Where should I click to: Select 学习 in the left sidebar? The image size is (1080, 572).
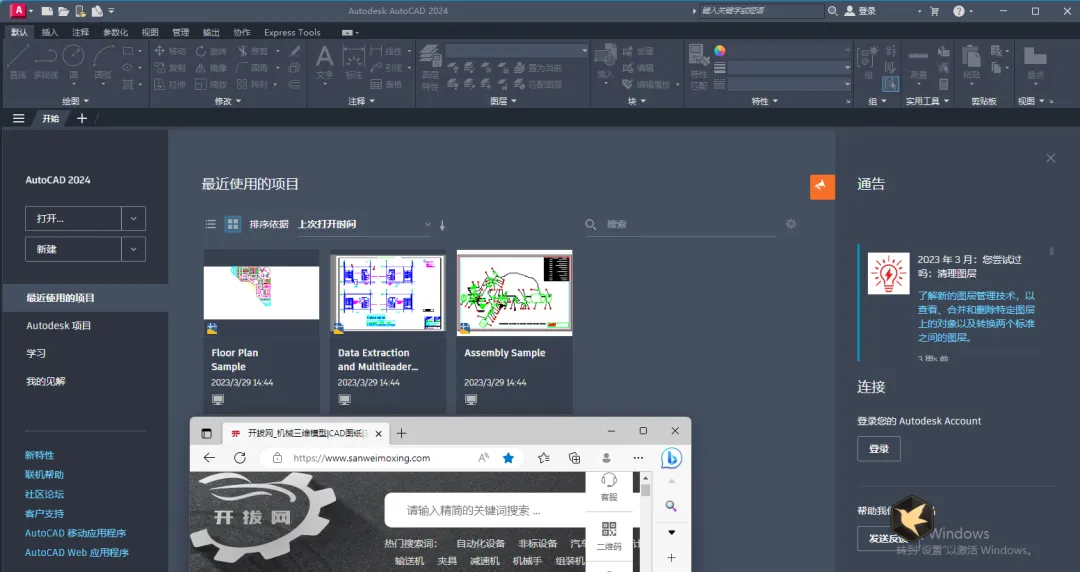coord(36,353)
